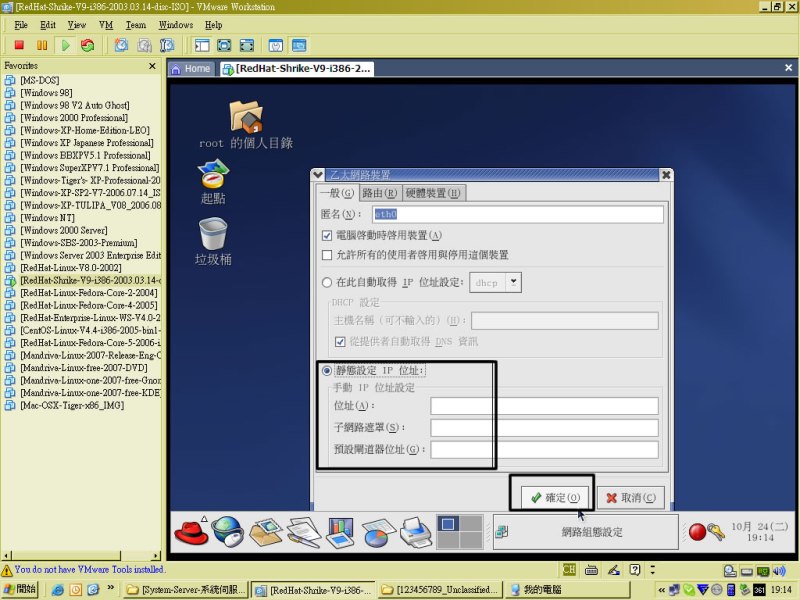Open the Manage Snapshots toolbar icon
Screen dimensions: 800x600
(167, 45)
